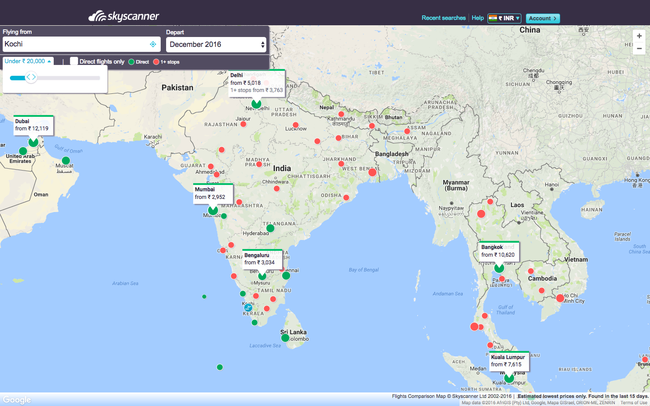
Task: Select the green Muscat marker
Action: 65,160
